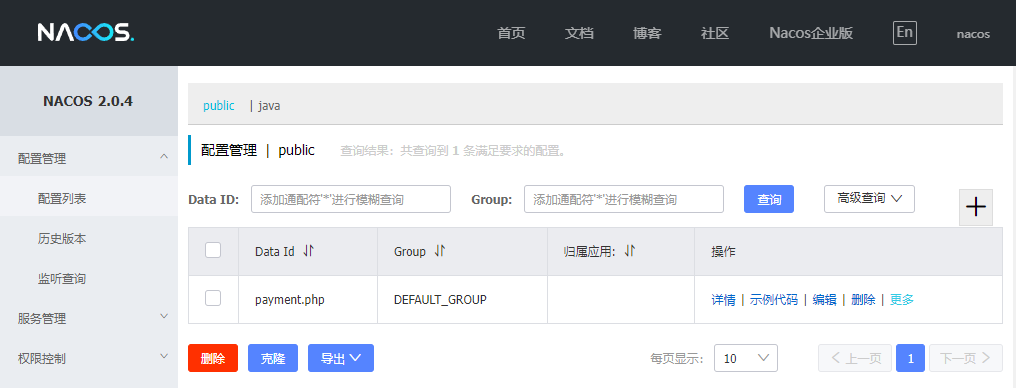Switch language with the En icon
The width and height of the screenshot is (1016, 388).
click(905, 33)
